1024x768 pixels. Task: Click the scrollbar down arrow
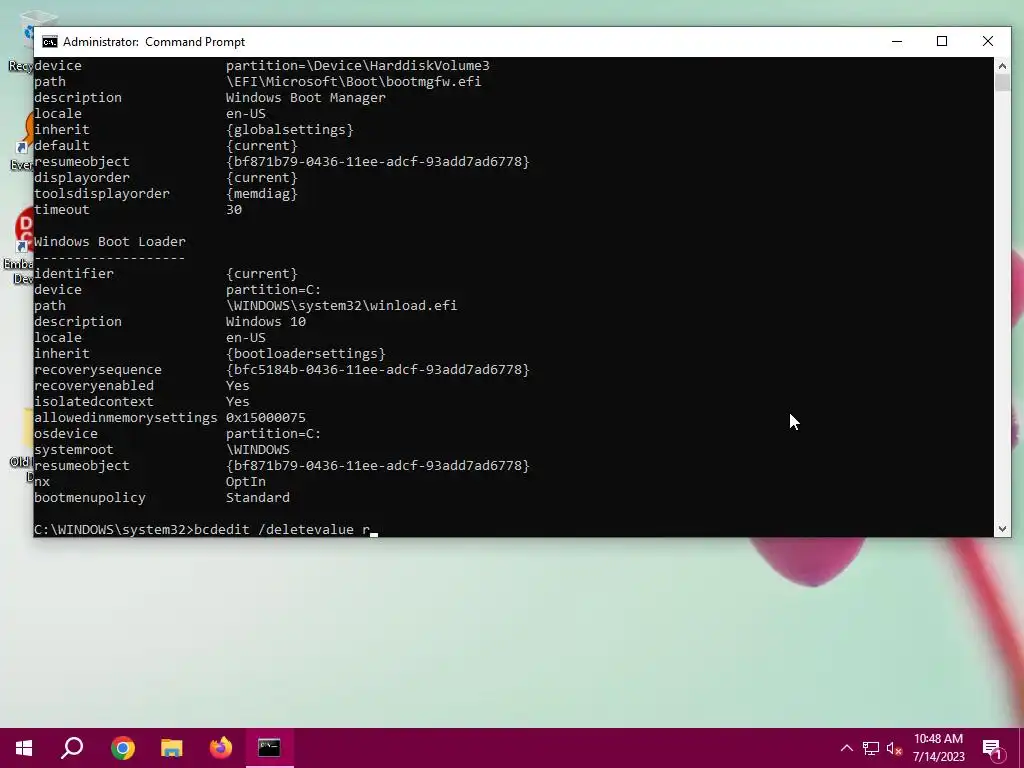[x=1002, y=529]
